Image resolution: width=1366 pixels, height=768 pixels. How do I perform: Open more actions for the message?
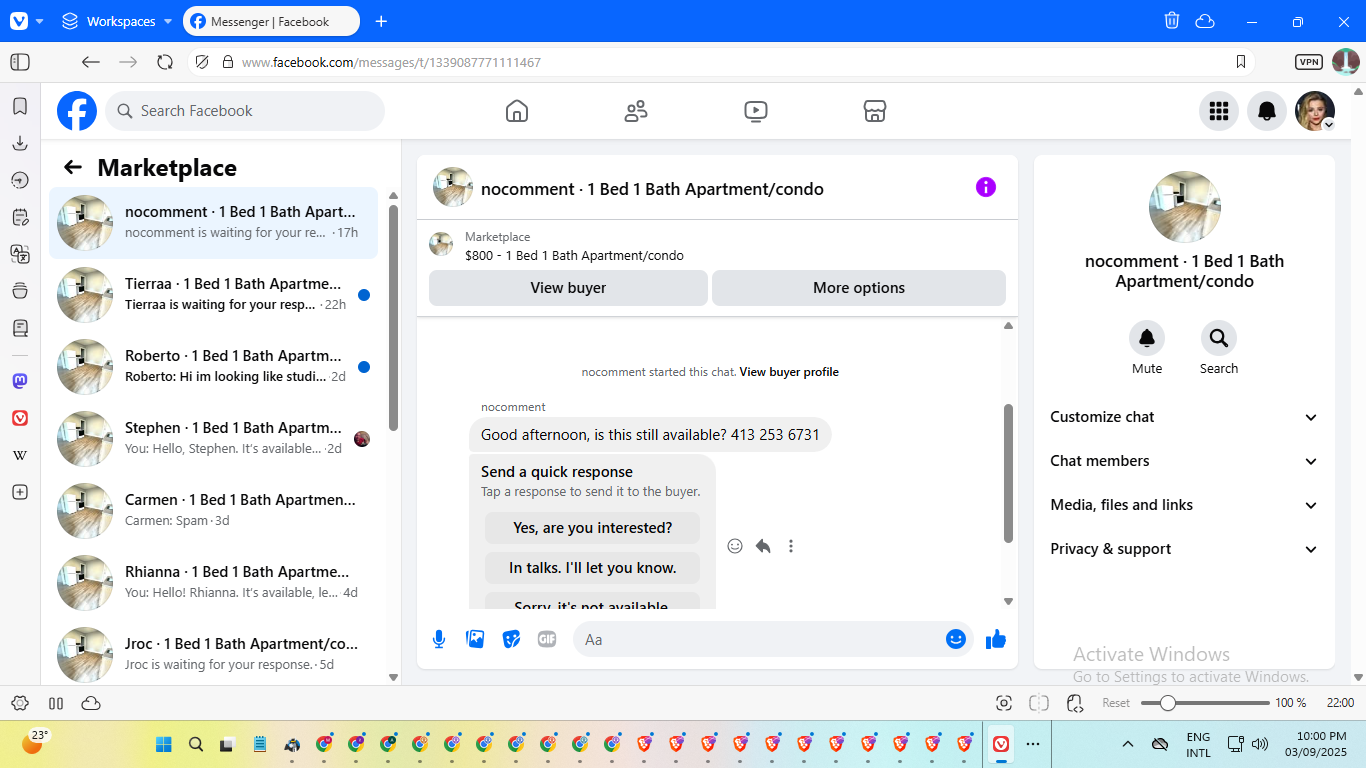coord(791,546)
